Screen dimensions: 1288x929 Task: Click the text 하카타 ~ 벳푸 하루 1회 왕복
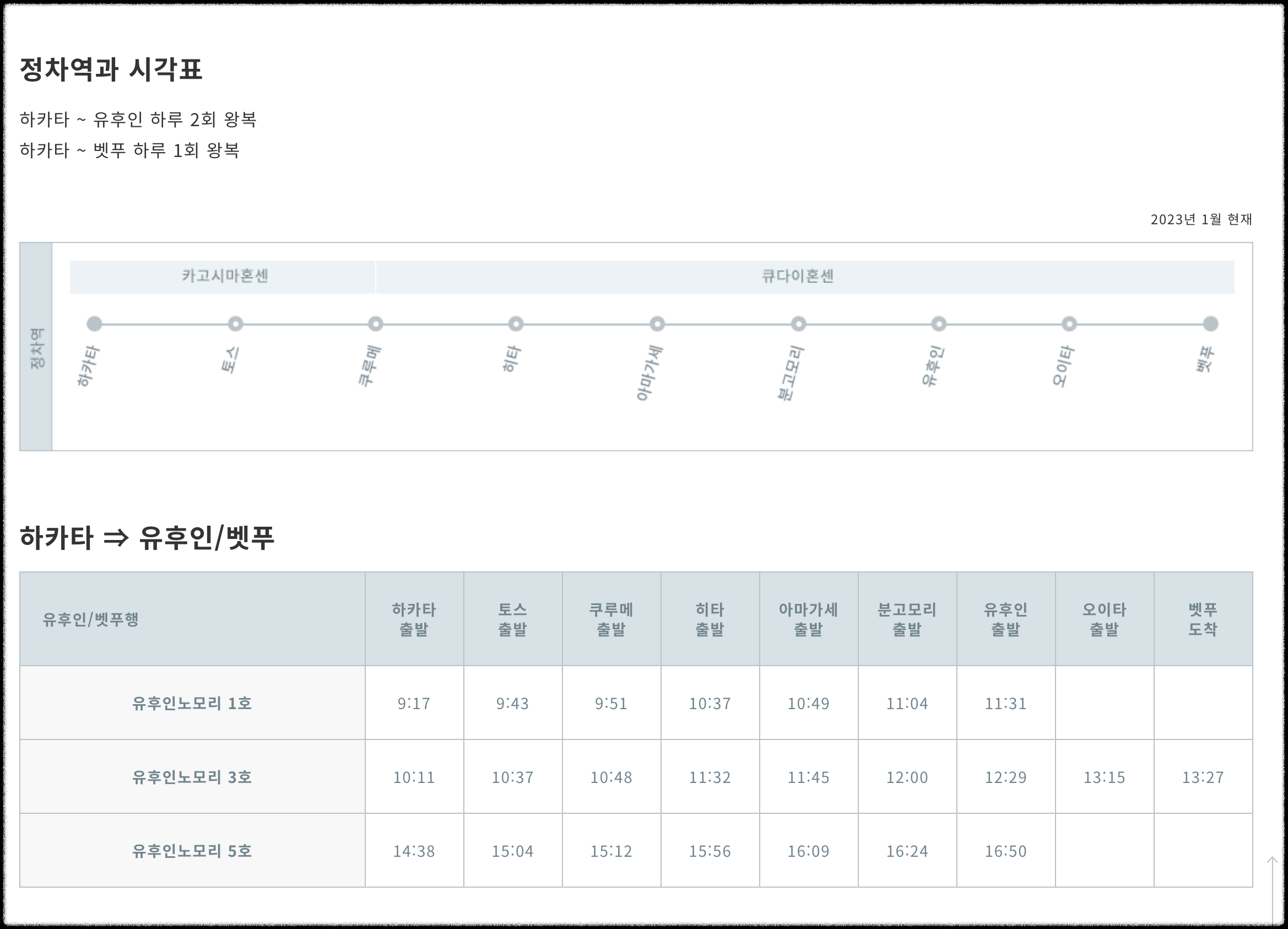(129, 150)
